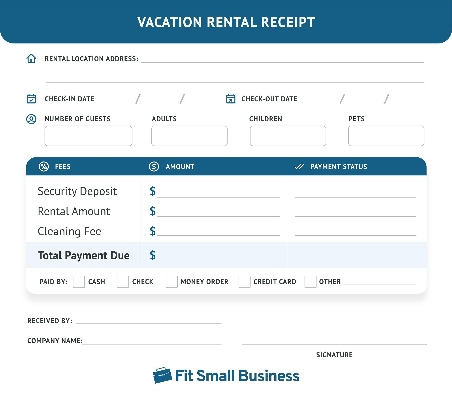The width and height of the screenshot is (452, 400).
Task: Click the Pets input box
Action: (386, 136)
